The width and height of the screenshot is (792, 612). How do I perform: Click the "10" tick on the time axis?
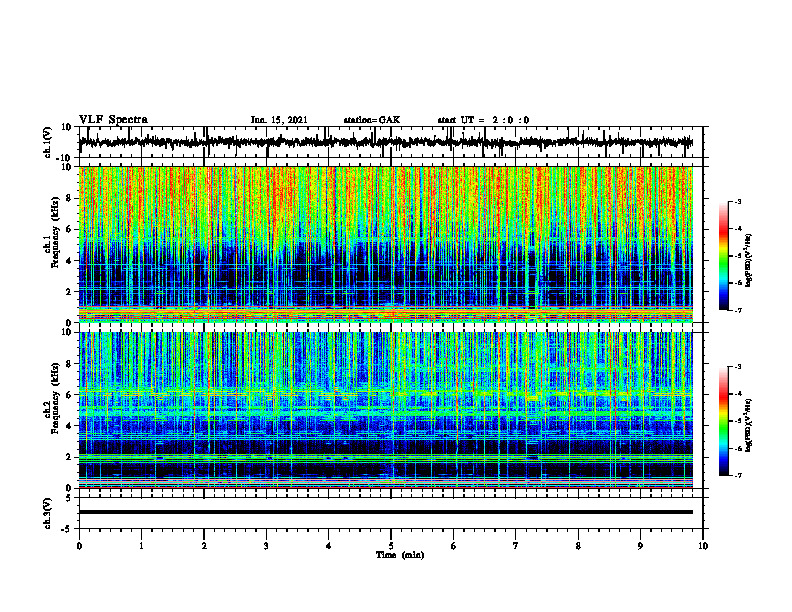tap(703, 546)
